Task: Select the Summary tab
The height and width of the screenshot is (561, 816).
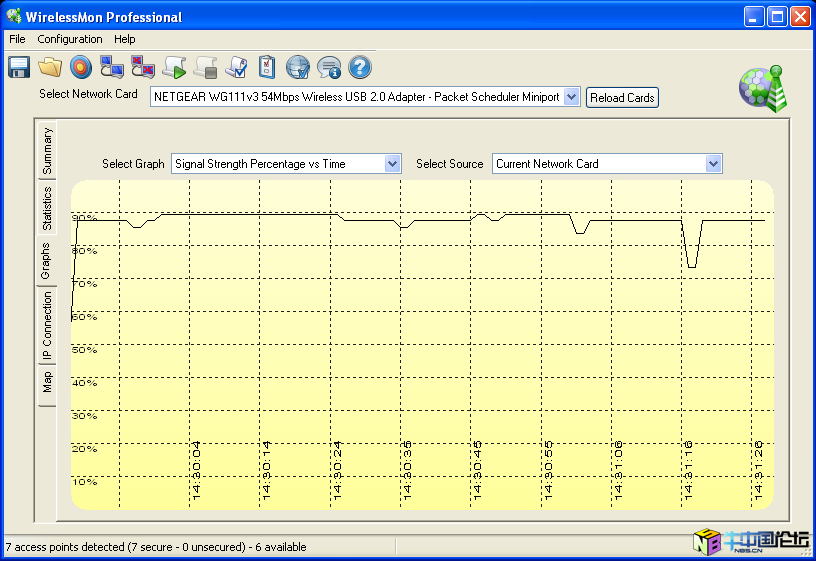Action: 47,152
